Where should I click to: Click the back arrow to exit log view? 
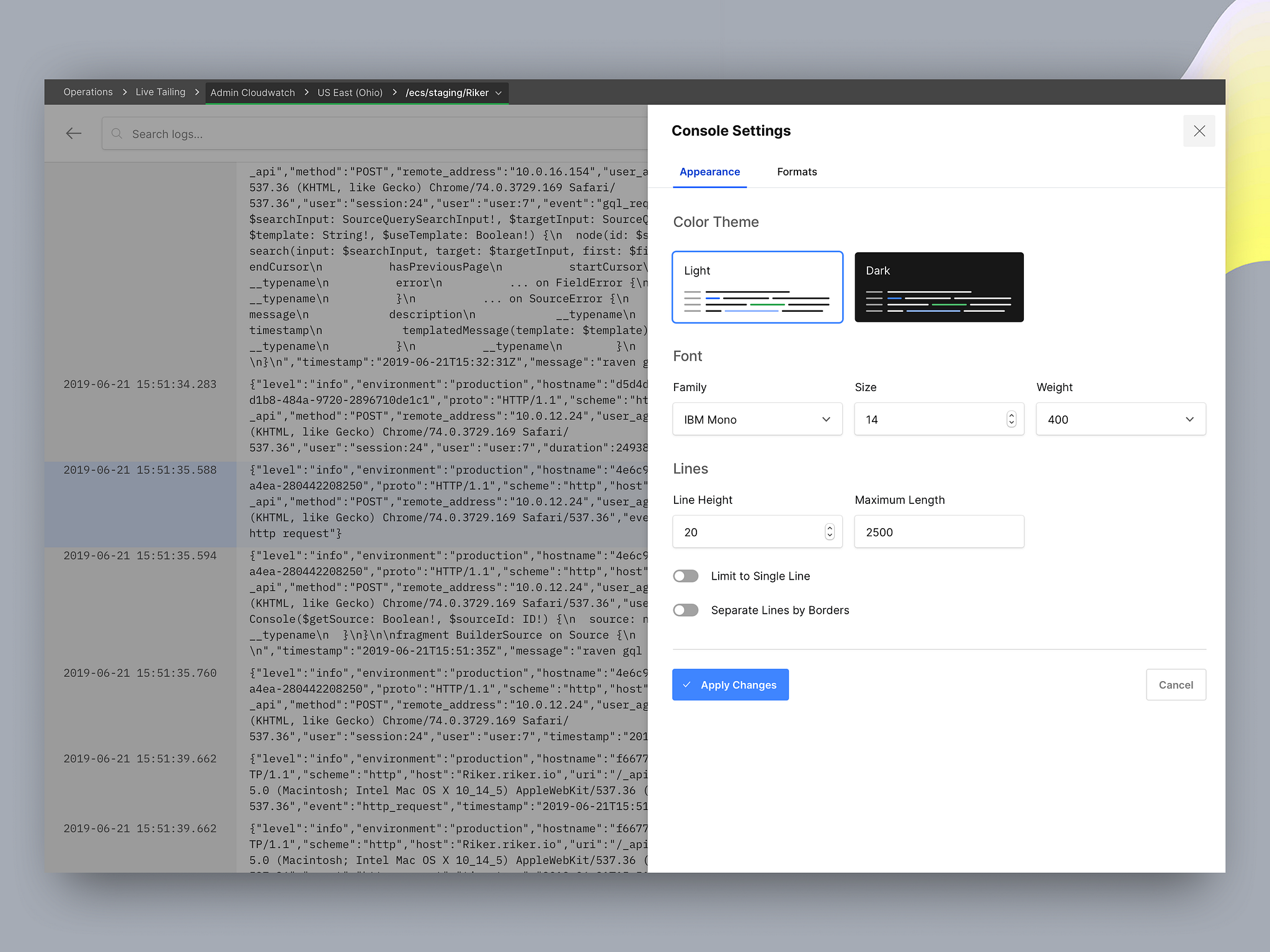click(73, 133)
